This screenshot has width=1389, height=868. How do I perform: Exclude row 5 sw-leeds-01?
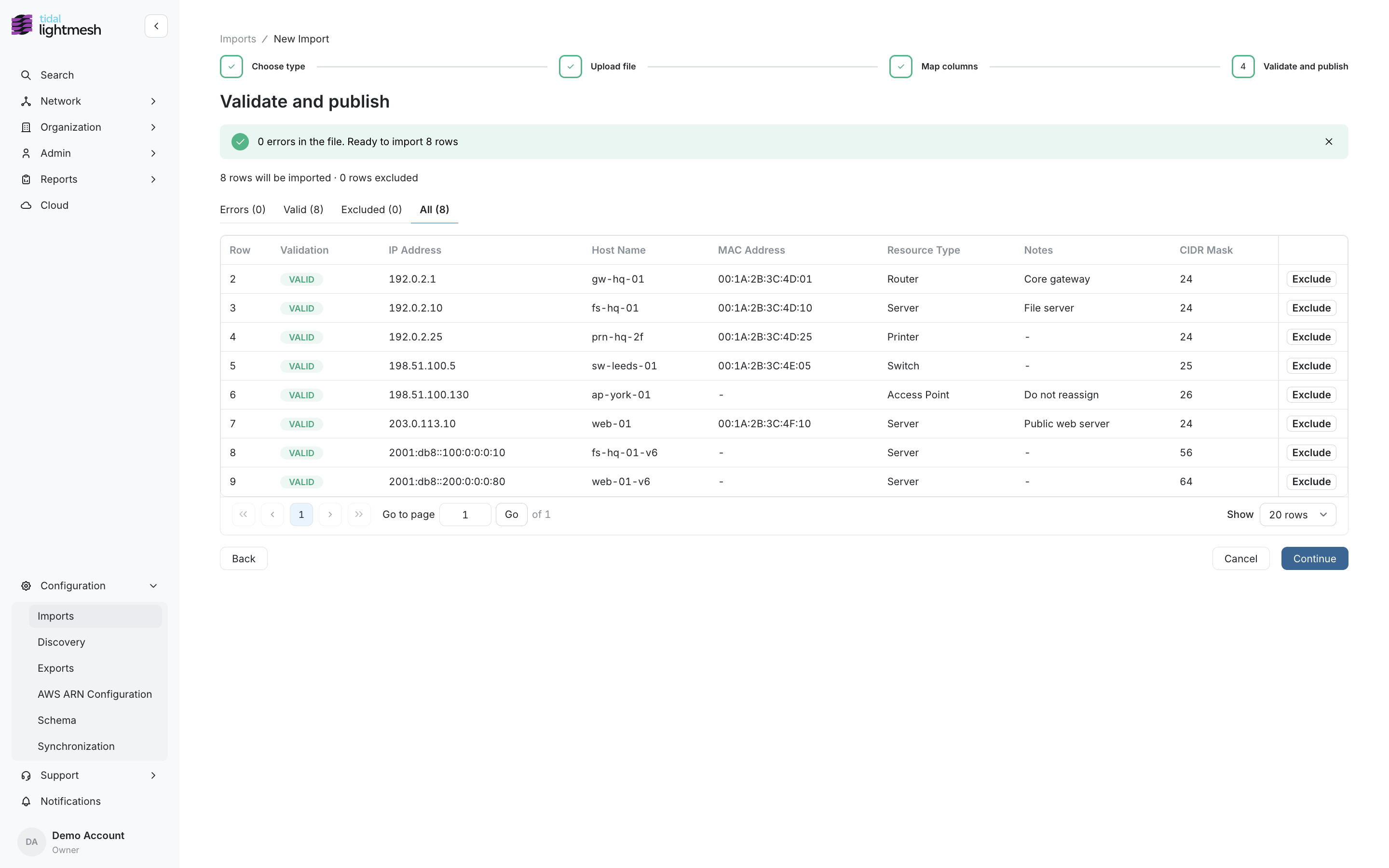pyautogui.click(x=1311, y=366)
